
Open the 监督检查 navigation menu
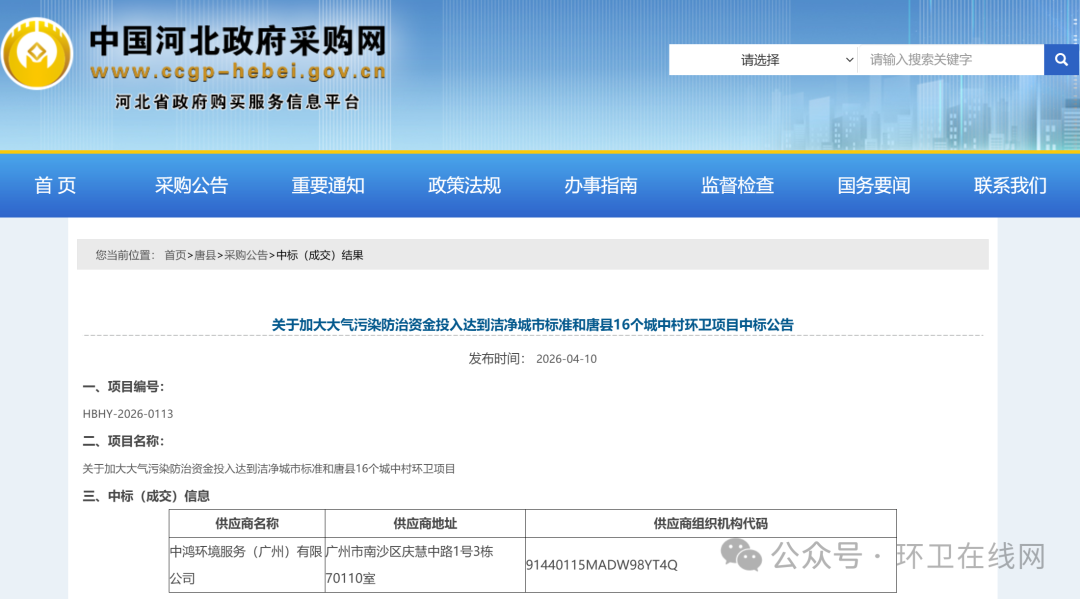point(737,185)
